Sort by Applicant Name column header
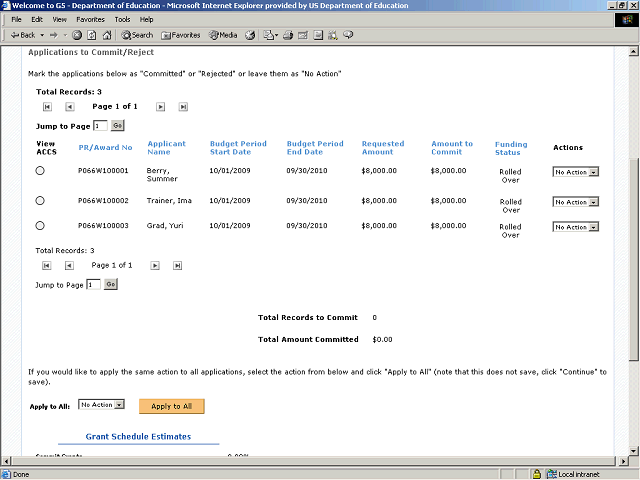 point(167,148)
